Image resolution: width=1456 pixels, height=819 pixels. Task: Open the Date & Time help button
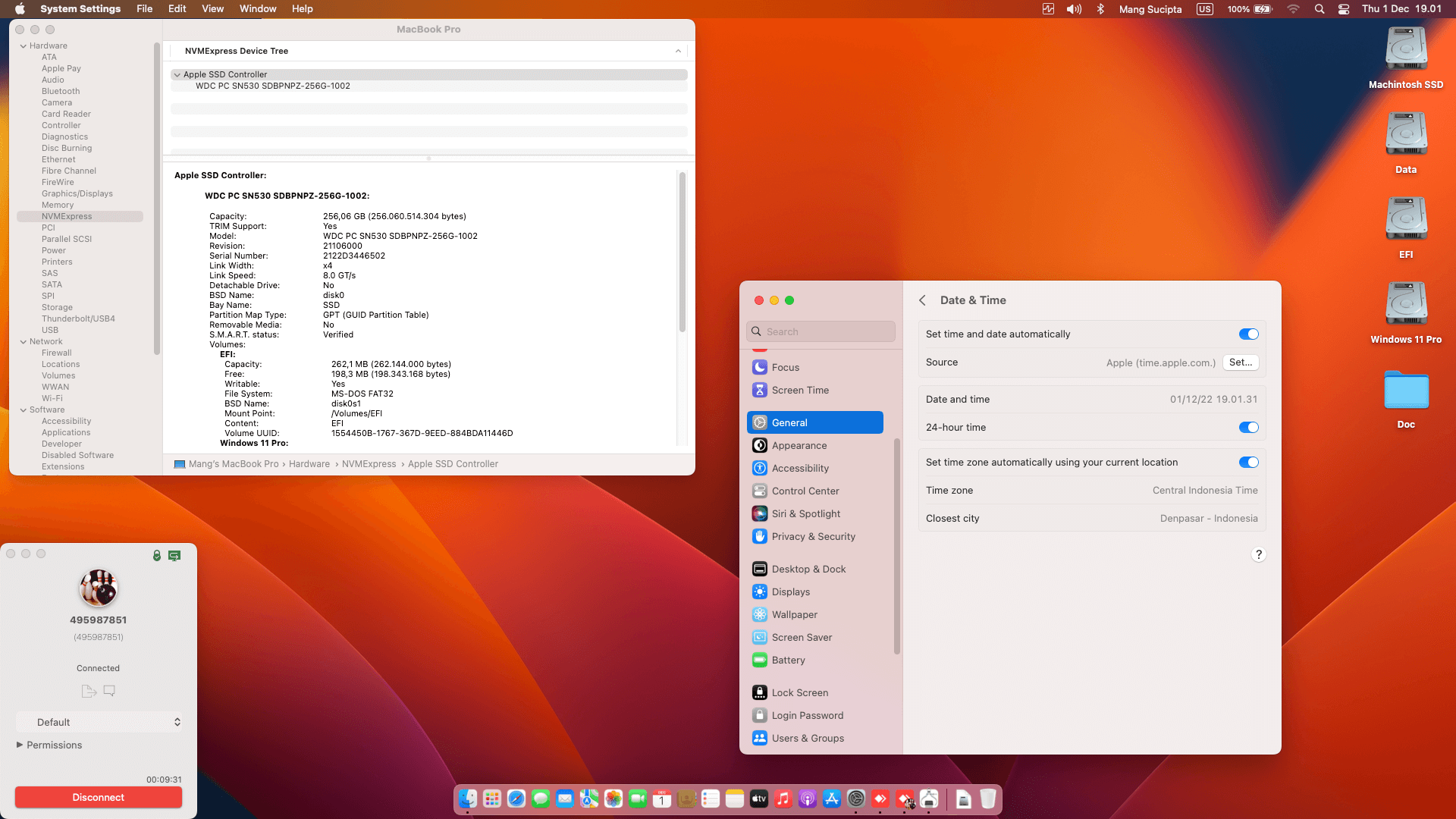coord(1259,555)
